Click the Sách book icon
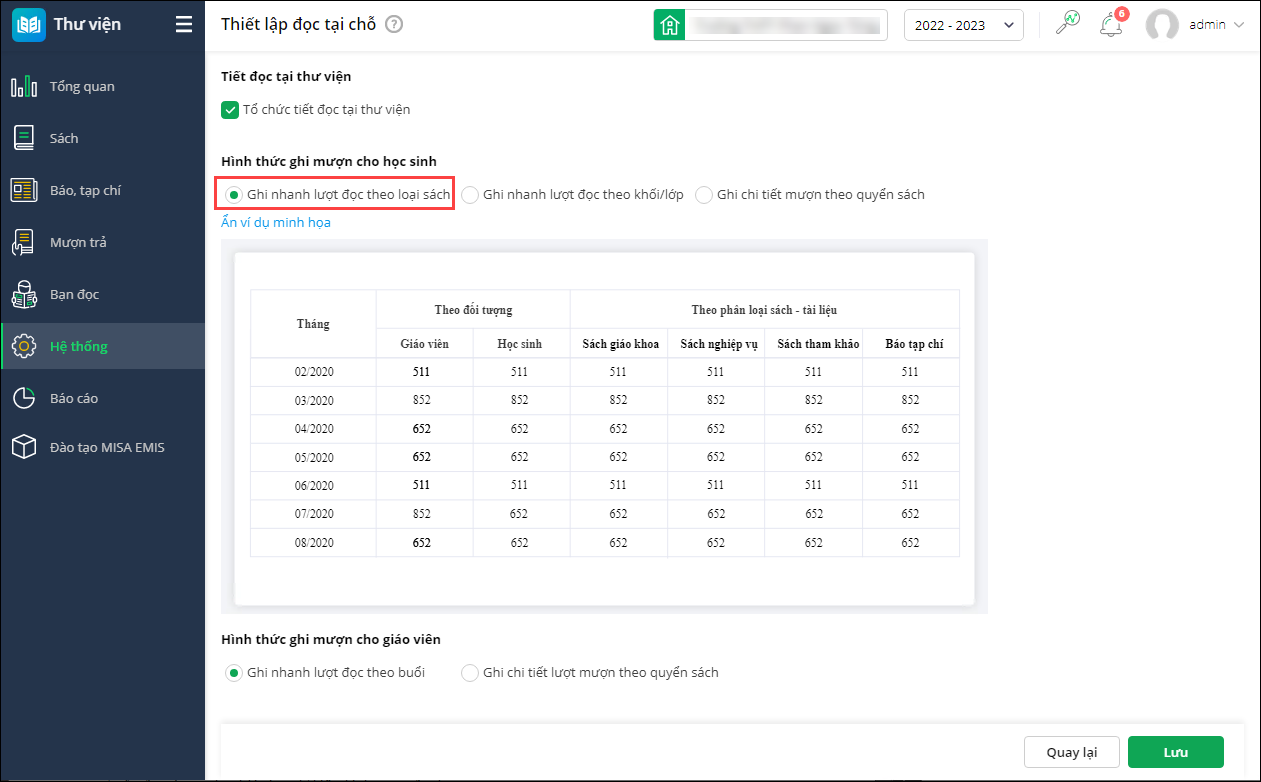 (24, 138)
